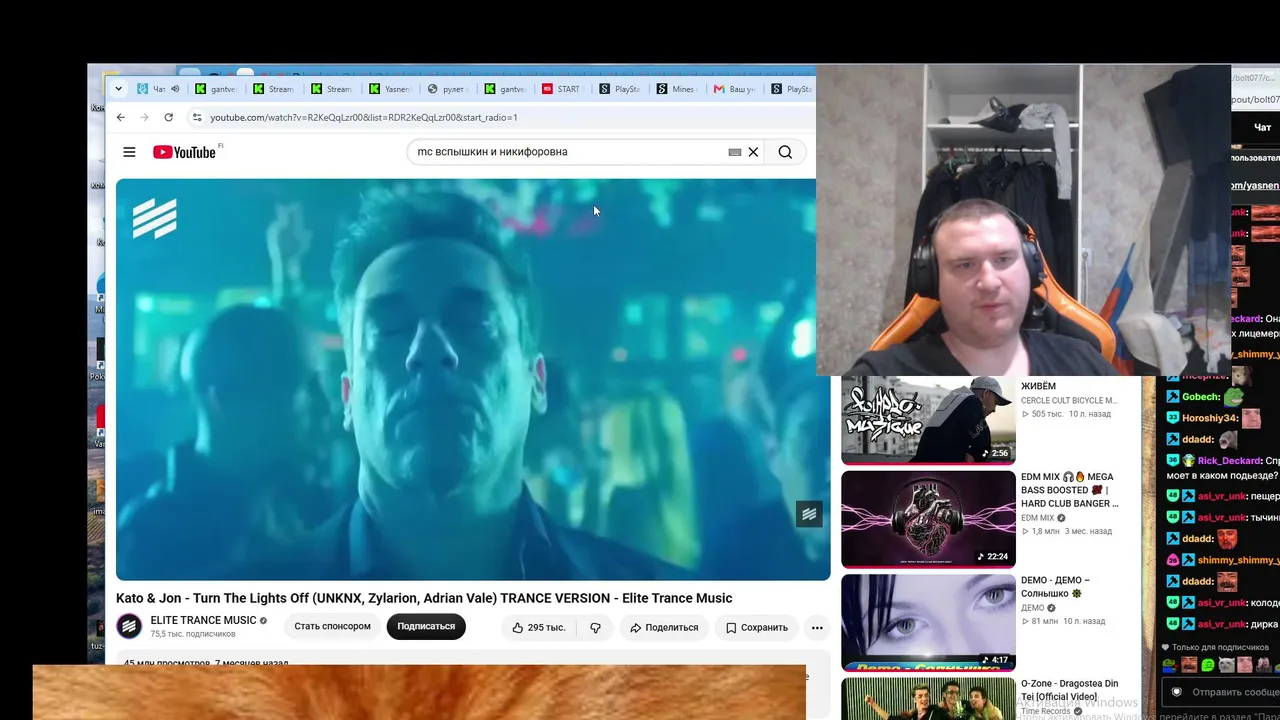Go to the YouTube home logo
This screenshot has height=720, width=1280.
tap(184, 152)
